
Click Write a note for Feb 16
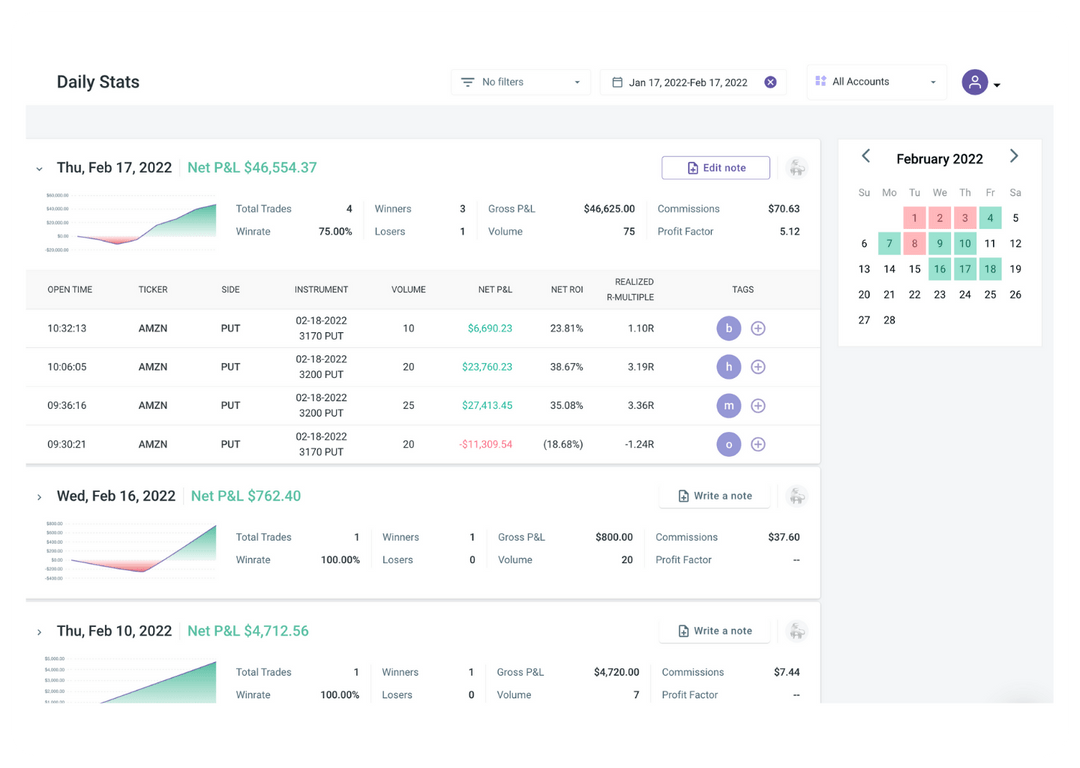coord(715,495)
